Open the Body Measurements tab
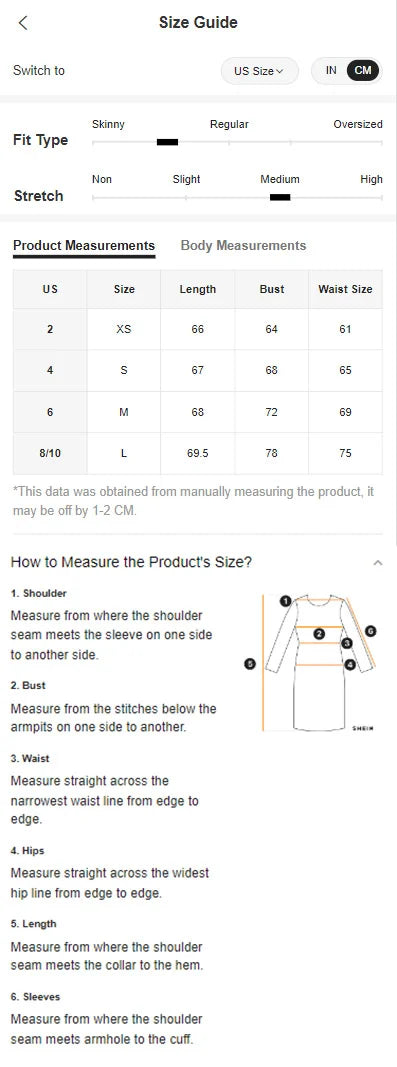This screenshot has width=397, height=1067. tap(243, 246)
